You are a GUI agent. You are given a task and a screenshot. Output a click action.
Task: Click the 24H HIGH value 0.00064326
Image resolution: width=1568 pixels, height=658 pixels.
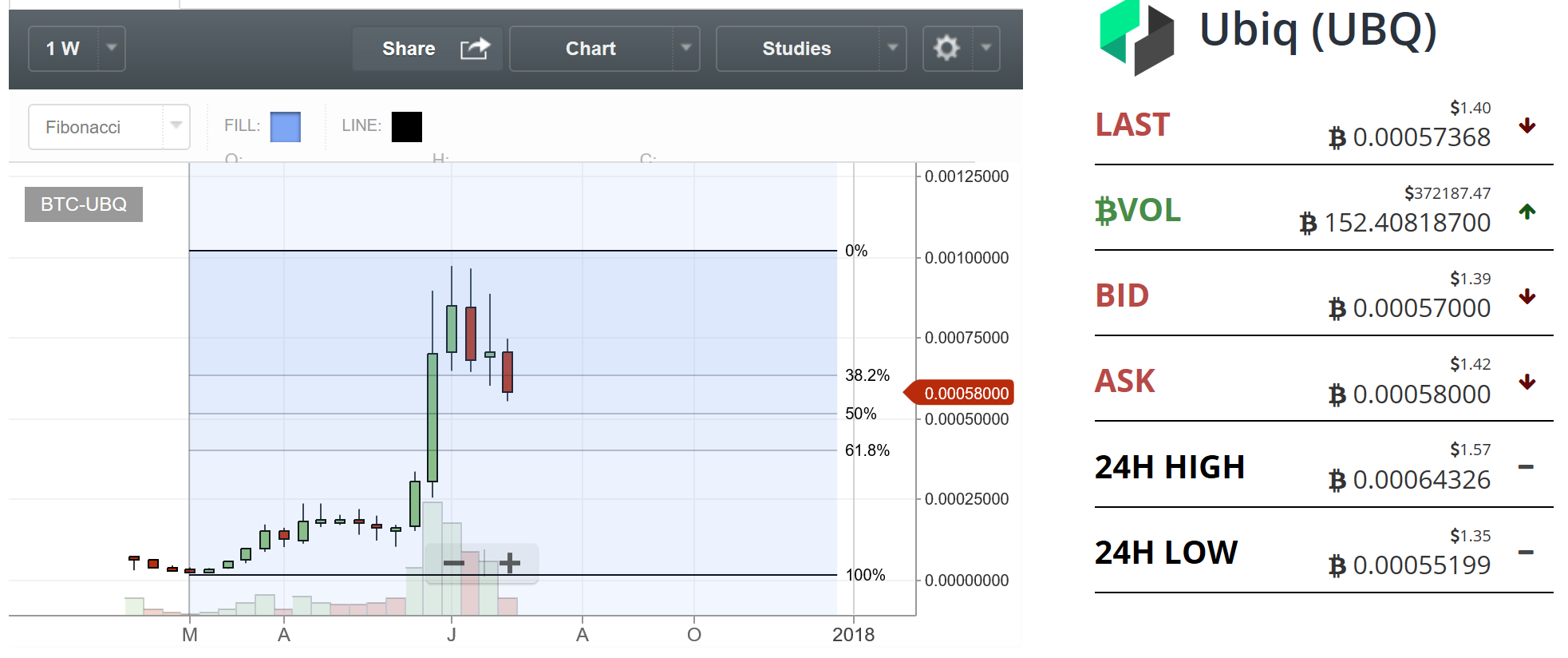[1409, 480]
